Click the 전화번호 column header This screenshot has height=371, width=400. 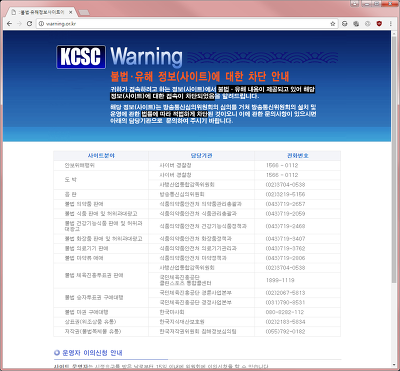click(298, 156)
